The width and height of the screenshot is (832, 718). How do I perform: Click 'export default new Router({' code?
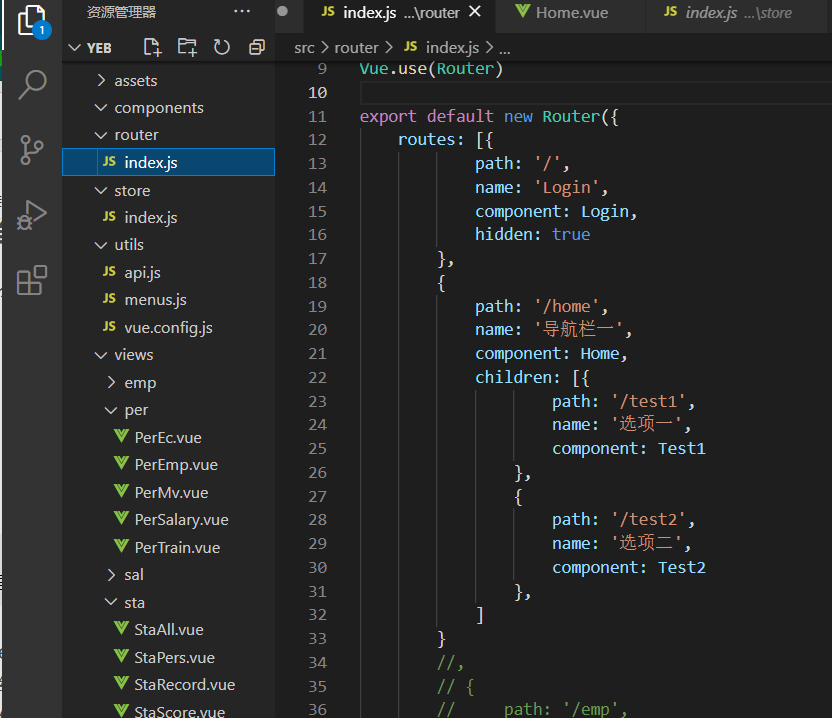489,116
